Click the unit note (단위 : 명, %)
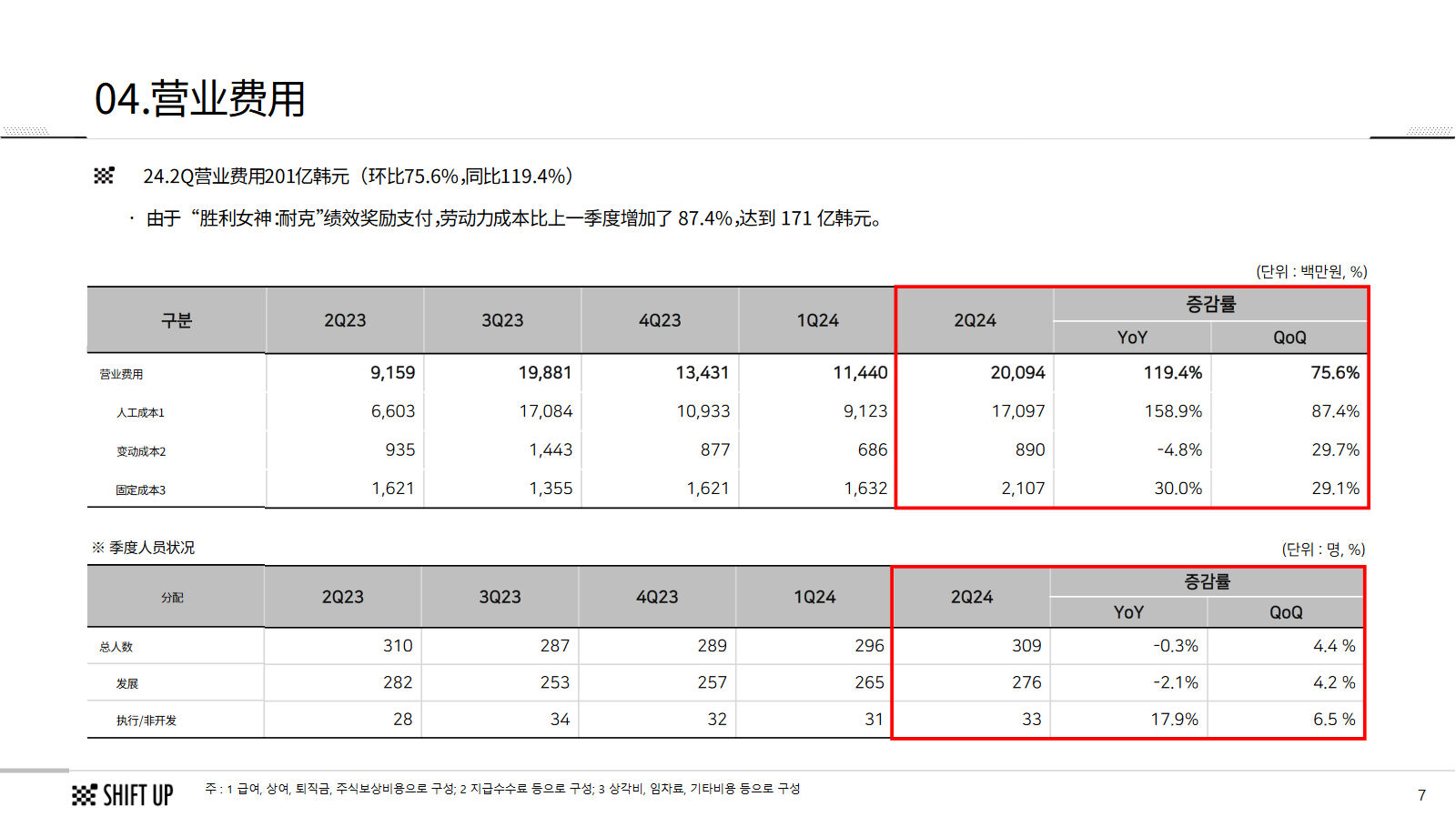Screen dimensions: 1456x817 [x=1323, y=550]
